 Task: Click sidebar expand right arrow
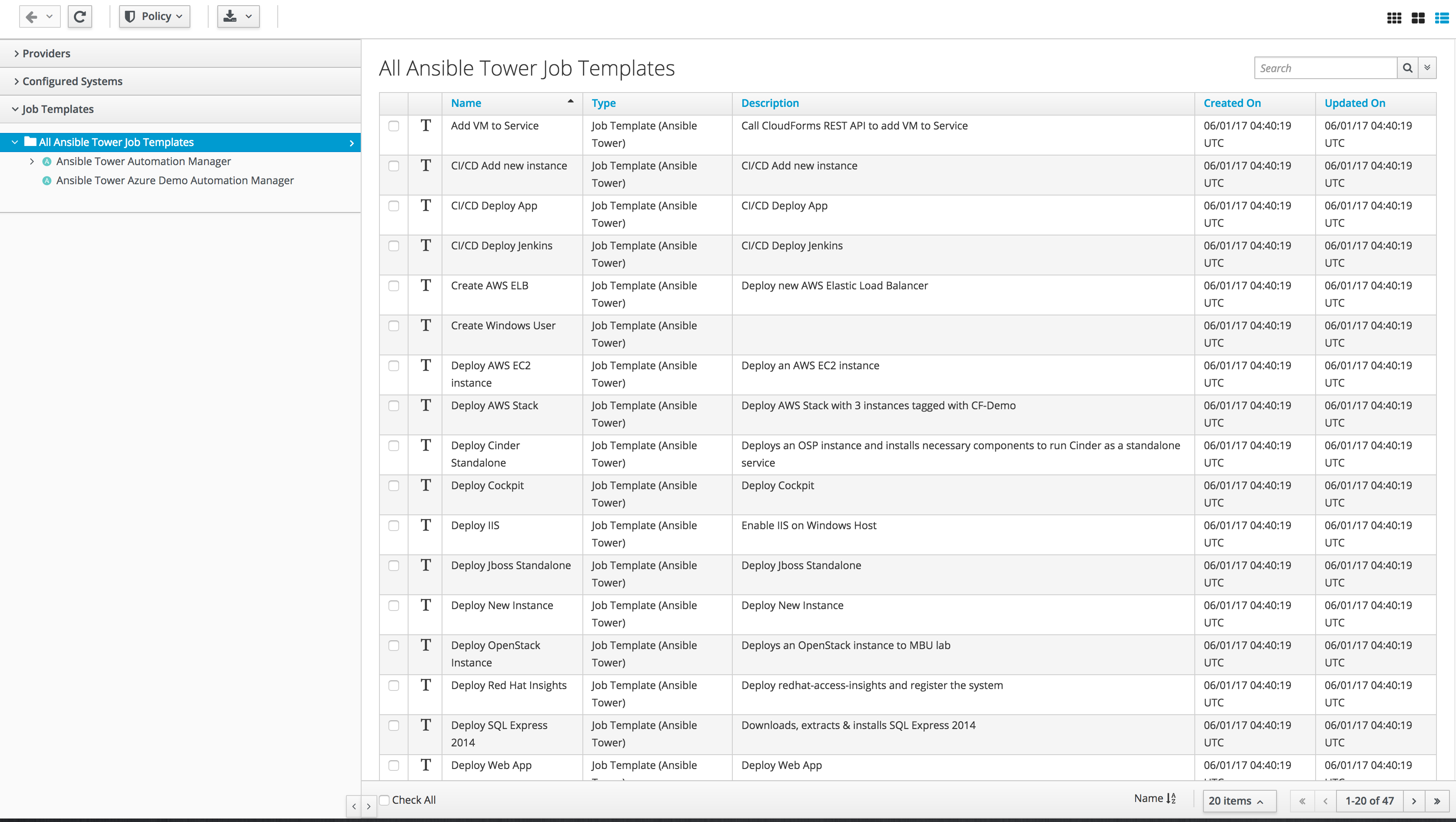[369, 807]
